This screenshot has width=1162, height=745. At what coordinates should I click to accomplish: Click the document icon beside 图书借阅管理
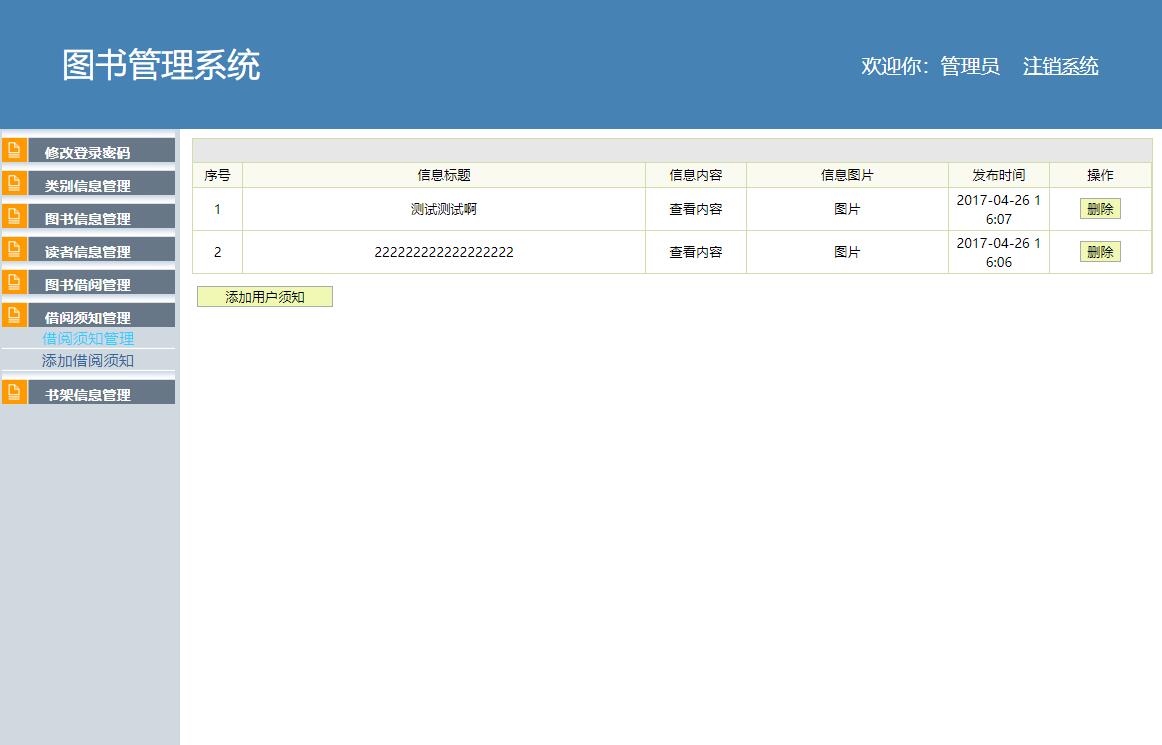13,283
